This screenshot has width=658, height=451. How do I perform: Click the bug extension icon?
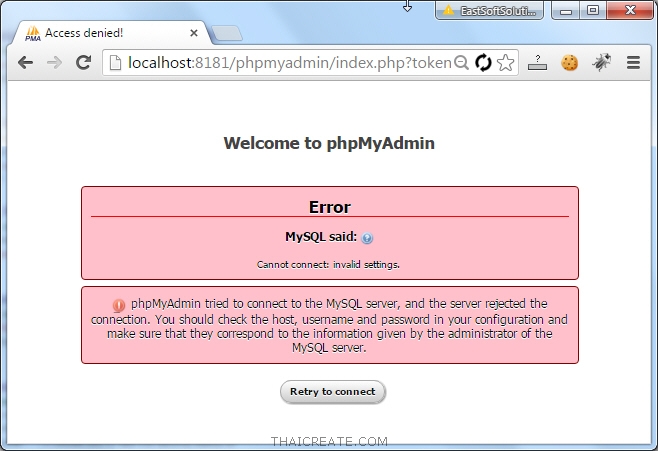tap(601, 63)
